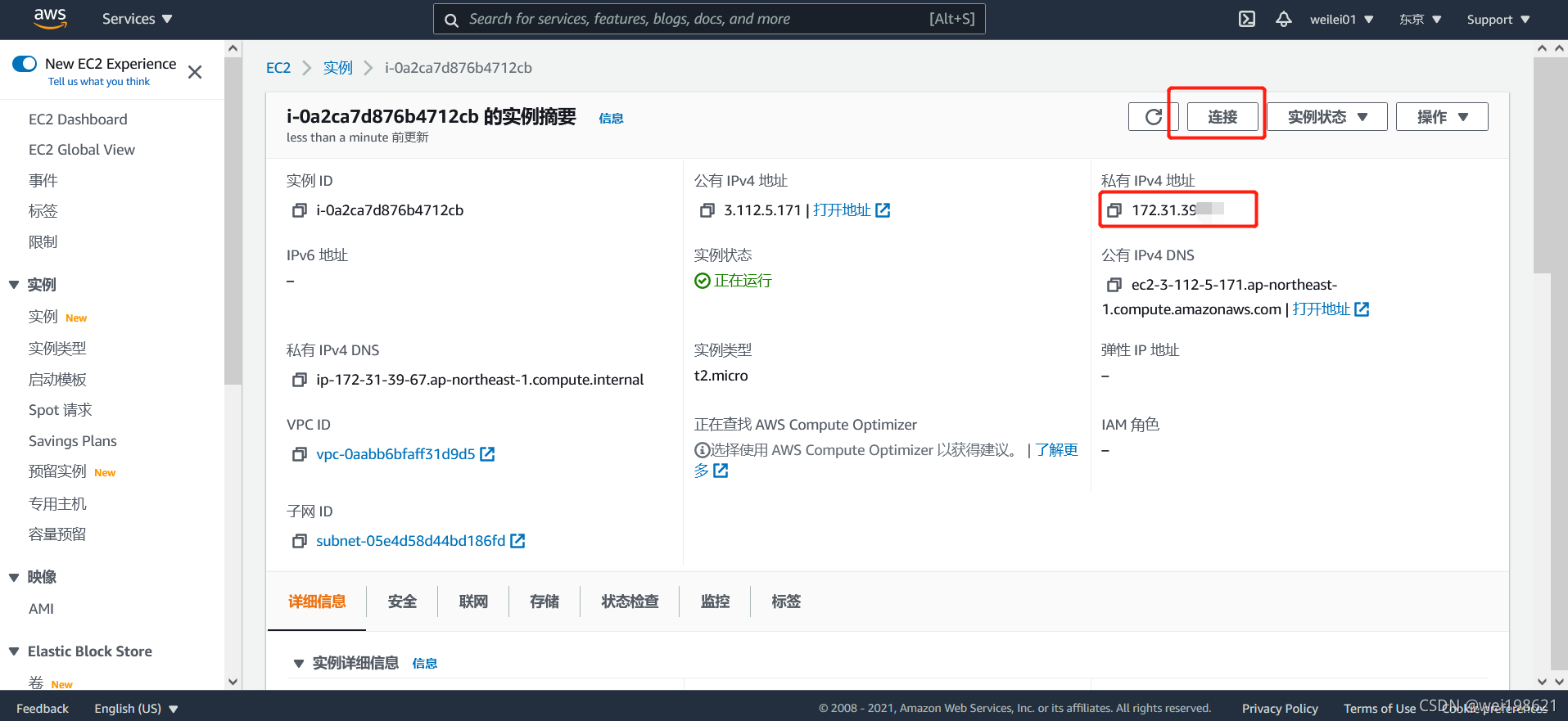Click the 实例 breadcrumb link
Image resolution: width=1568 pixels, height=721 pixels.
pyautogui.click(x=337, y=68)
